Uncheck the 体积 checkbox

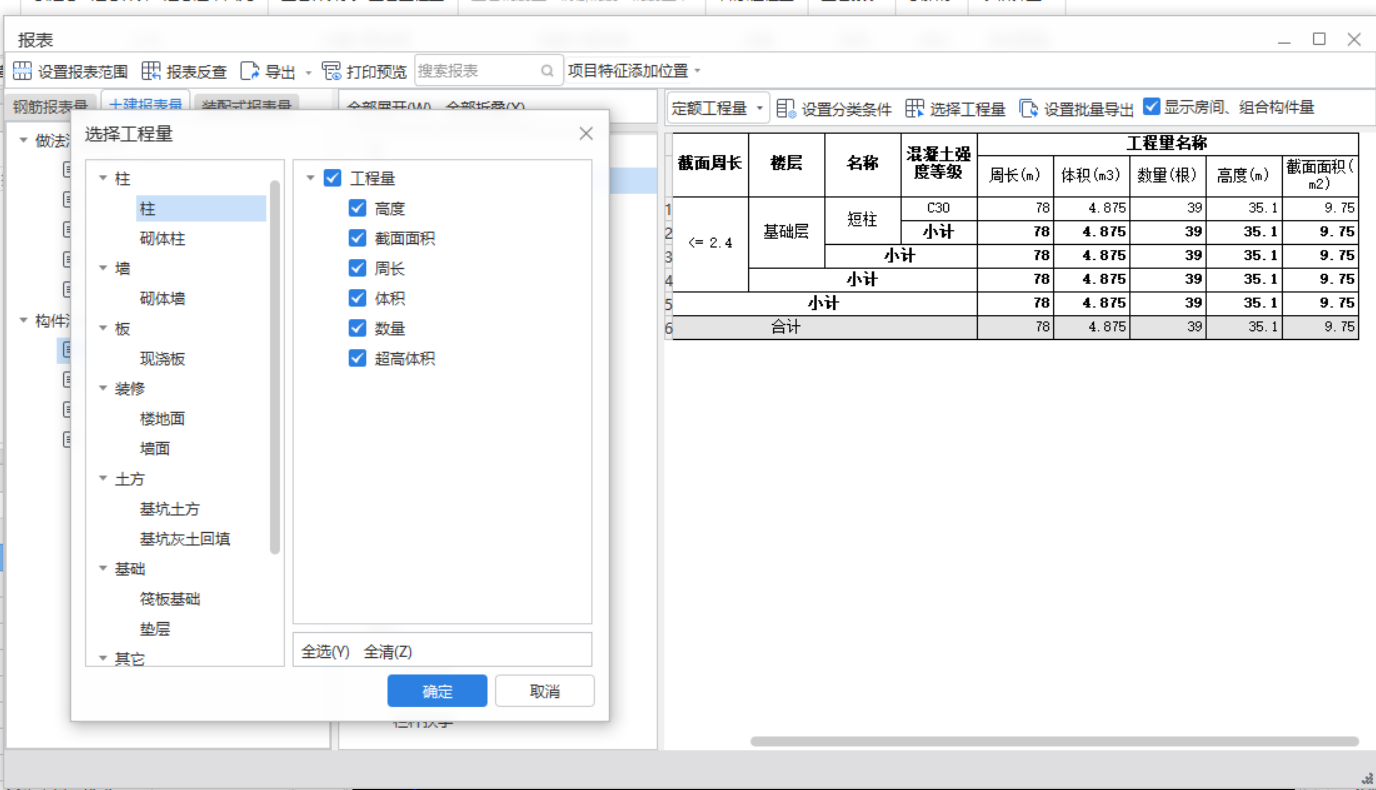[357, 298]
